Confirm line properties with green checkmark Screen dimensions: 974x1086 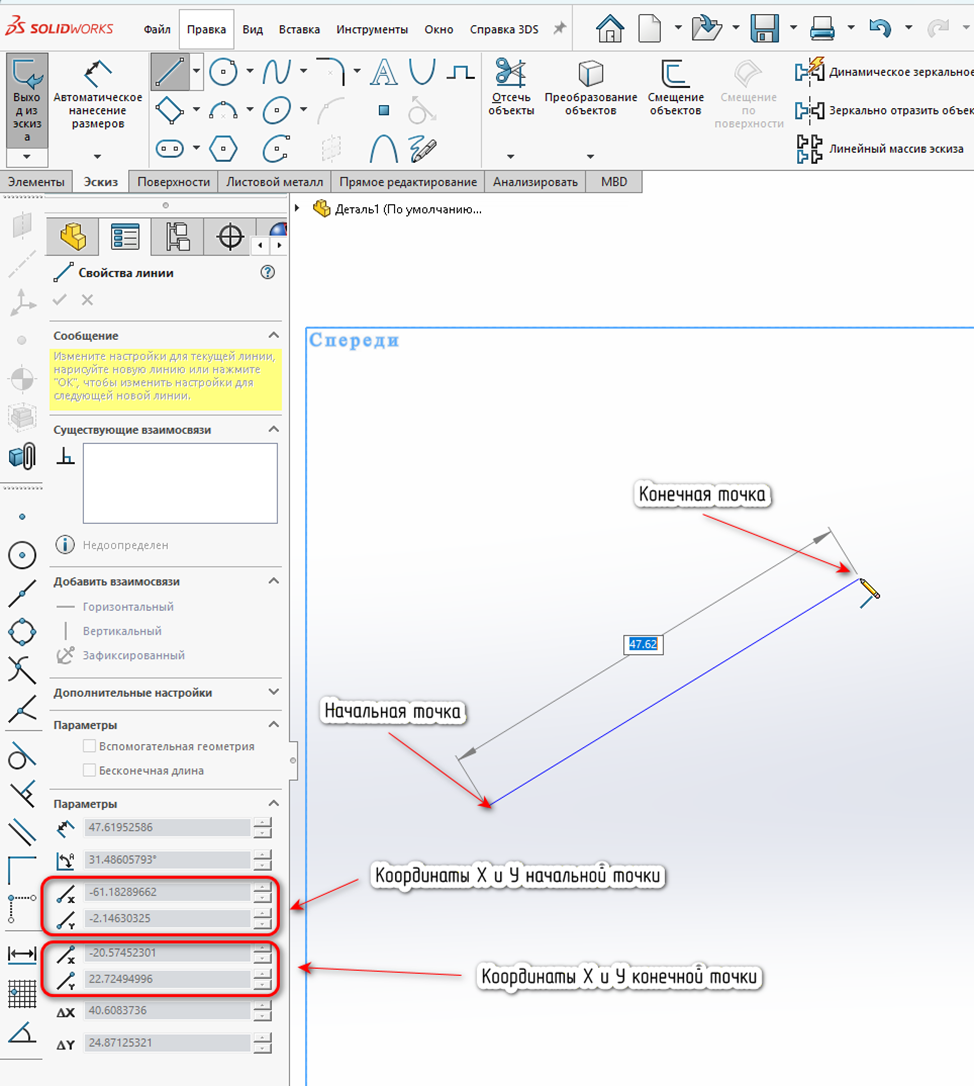[x=60, y=300]
